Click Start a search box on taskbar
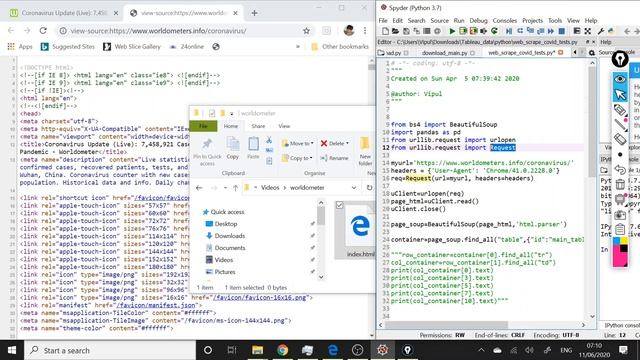This screenshot has width=640, height=360. pos(110,350)
